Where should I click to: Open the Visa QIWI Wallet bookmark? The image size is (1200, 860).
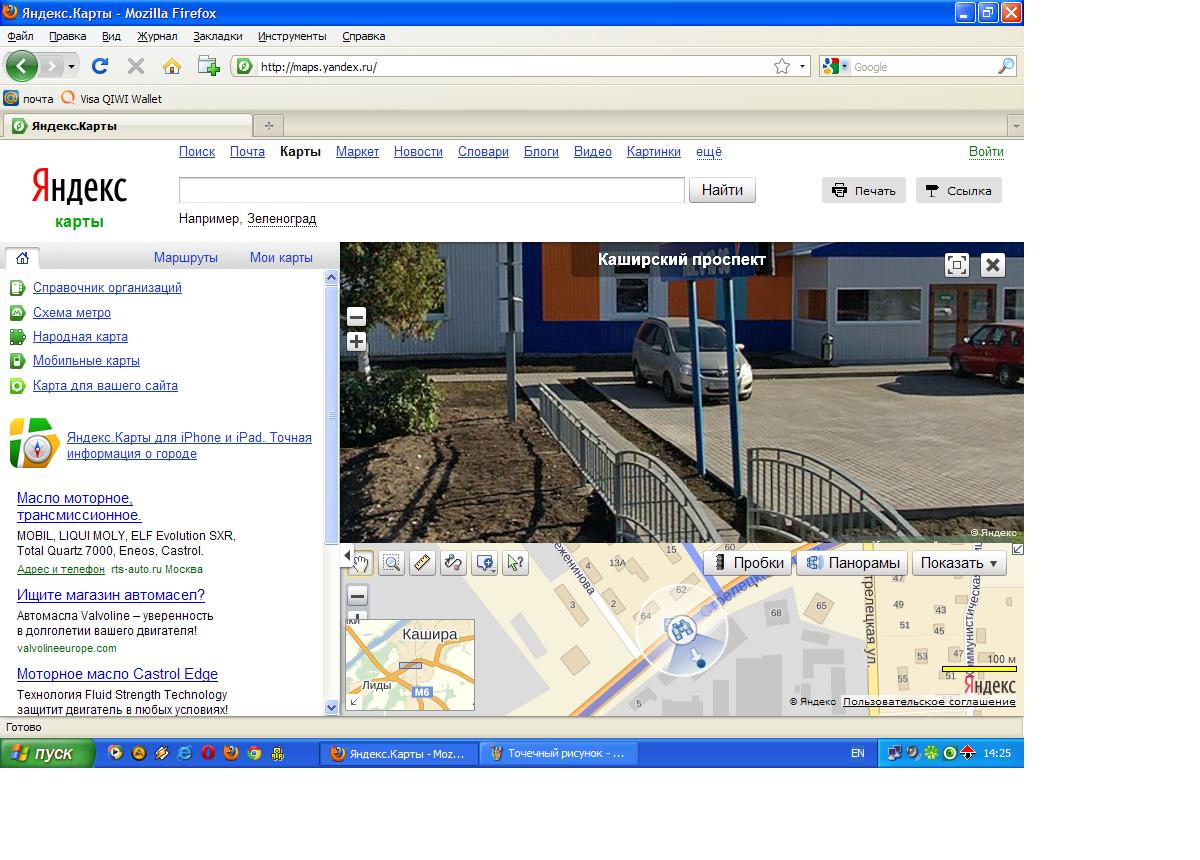pyautogui.click(x=111, y=98)
